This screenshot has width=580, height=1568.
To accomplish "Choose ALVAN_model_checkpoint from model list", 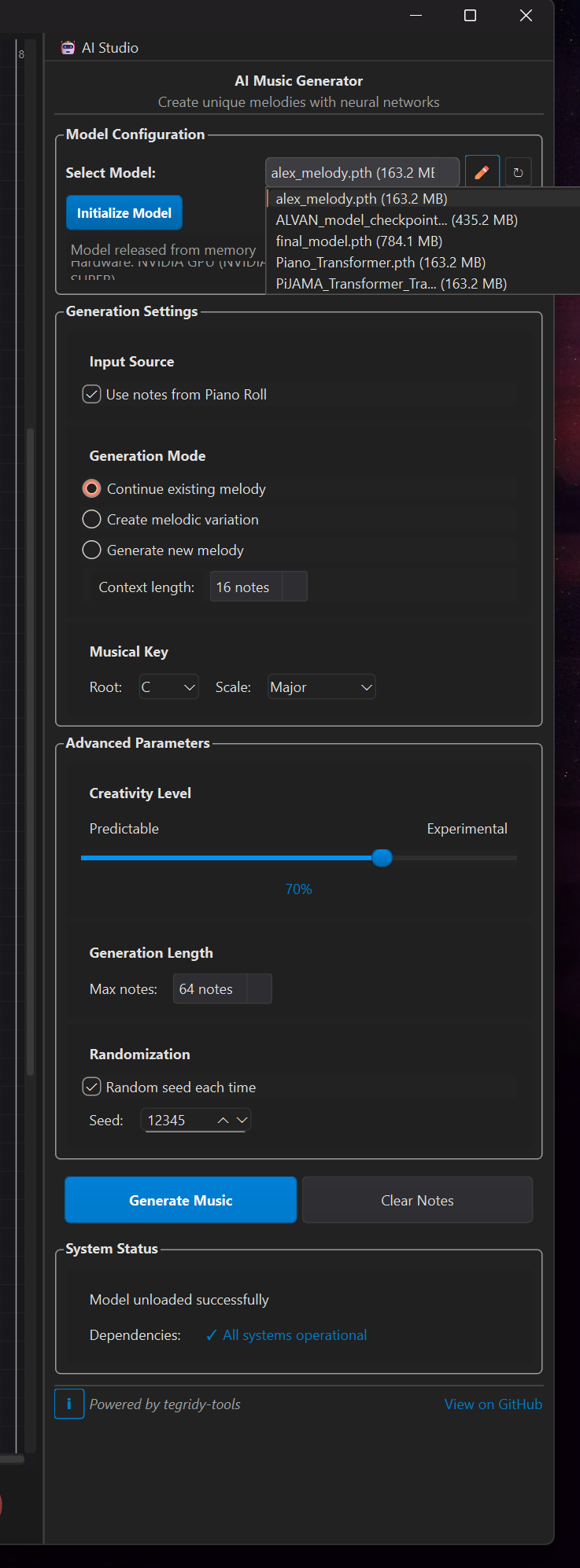I will point(423,220).
